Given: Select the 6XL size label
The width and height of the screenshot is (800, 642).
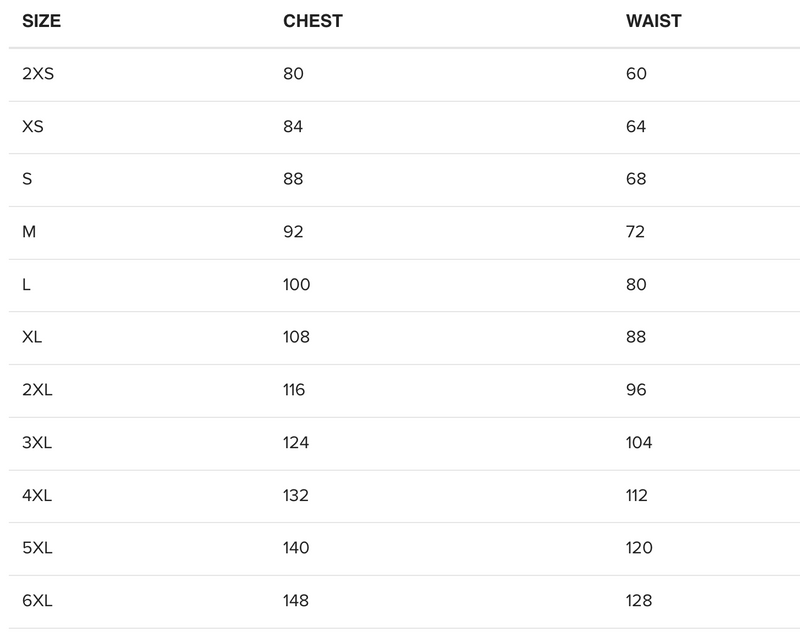Looking at the screenshot, I should click(37, 601).
